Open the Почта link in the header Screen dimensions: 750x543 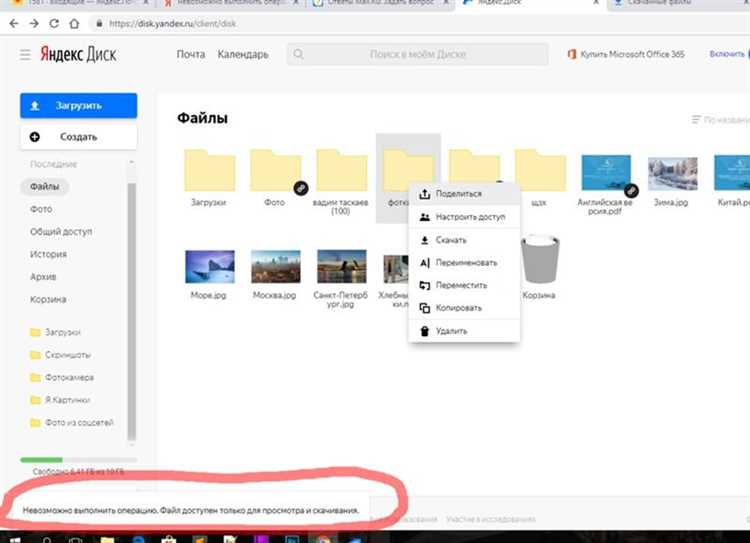point(190,54)
